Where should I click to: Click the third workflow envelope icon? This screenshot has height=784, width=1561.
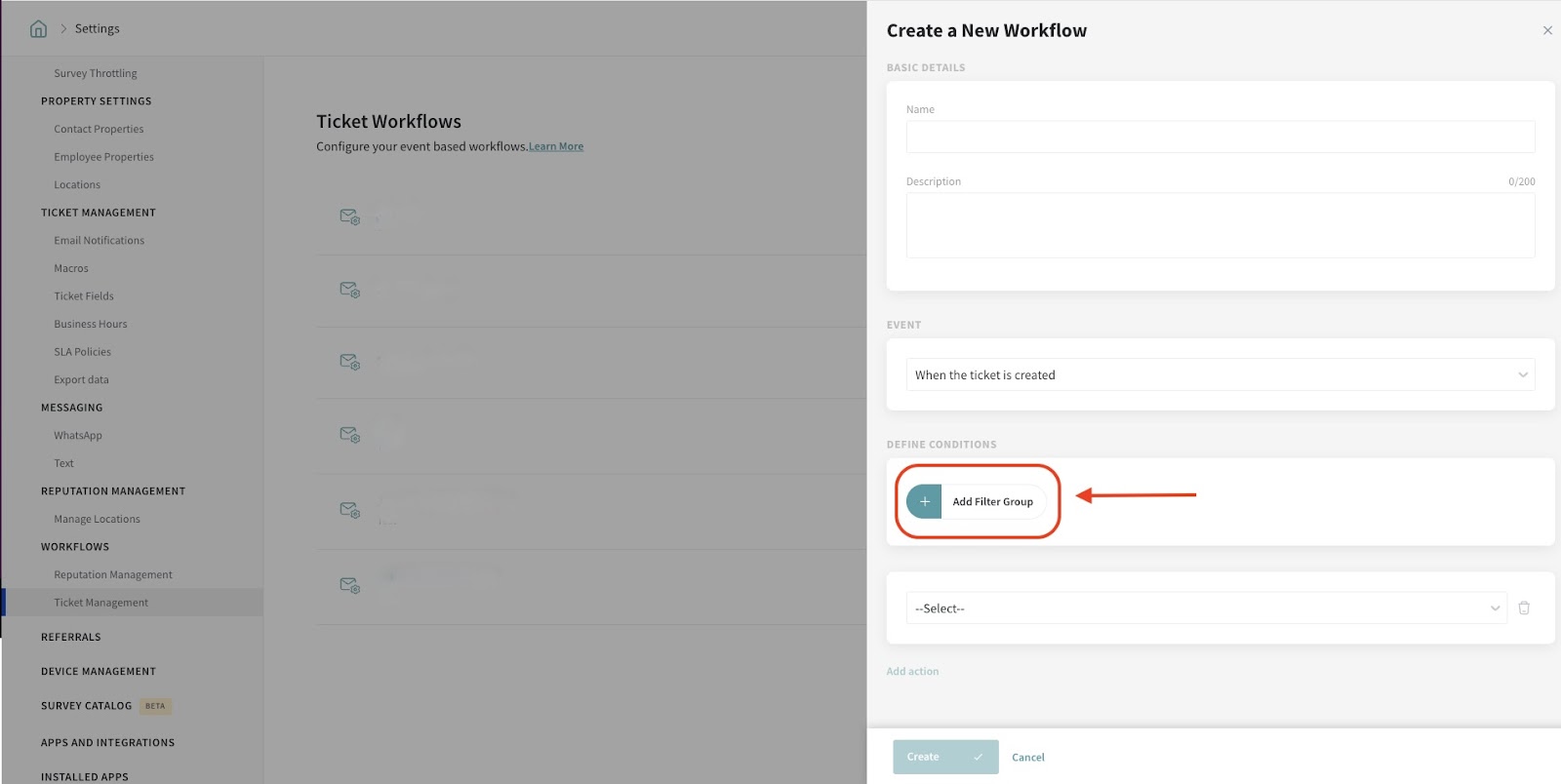(x=349, y=361)
